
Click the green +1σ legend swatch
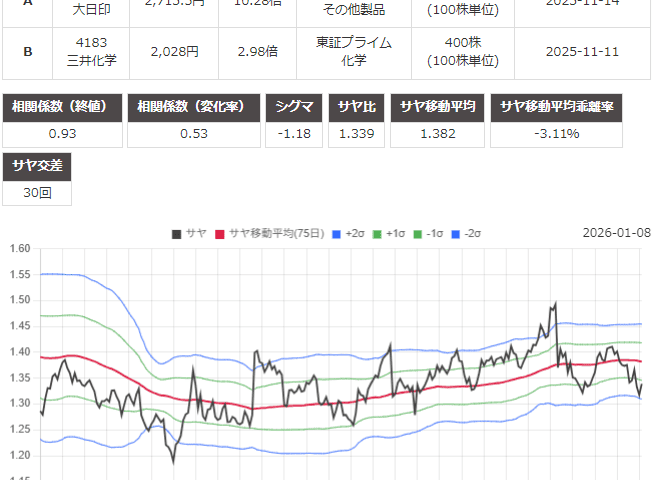coord(379,233)
